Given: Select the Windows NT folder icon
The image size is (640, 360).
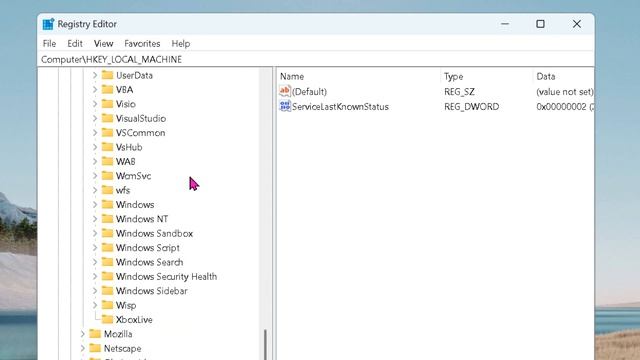Looking at the screenshot, I should click(x=107, y=219).
